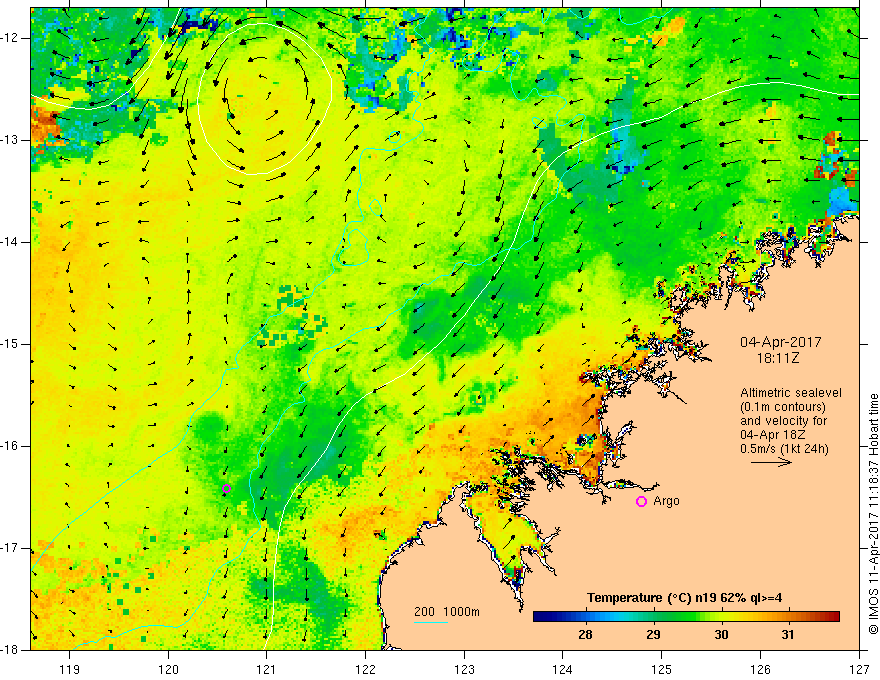Click the longitude 122 axis label

pyautogui.click(x=365, y=669)
